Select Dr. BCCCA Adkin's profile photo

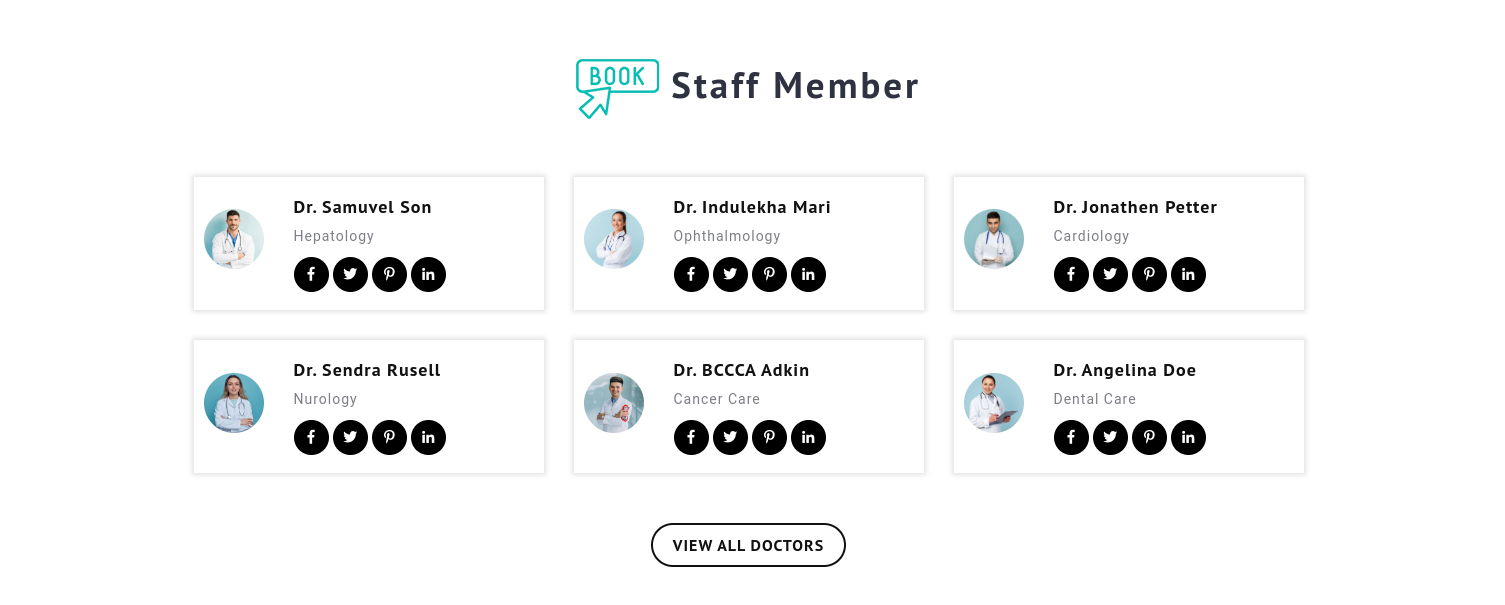pyautogui.click(x=614, y=403)
